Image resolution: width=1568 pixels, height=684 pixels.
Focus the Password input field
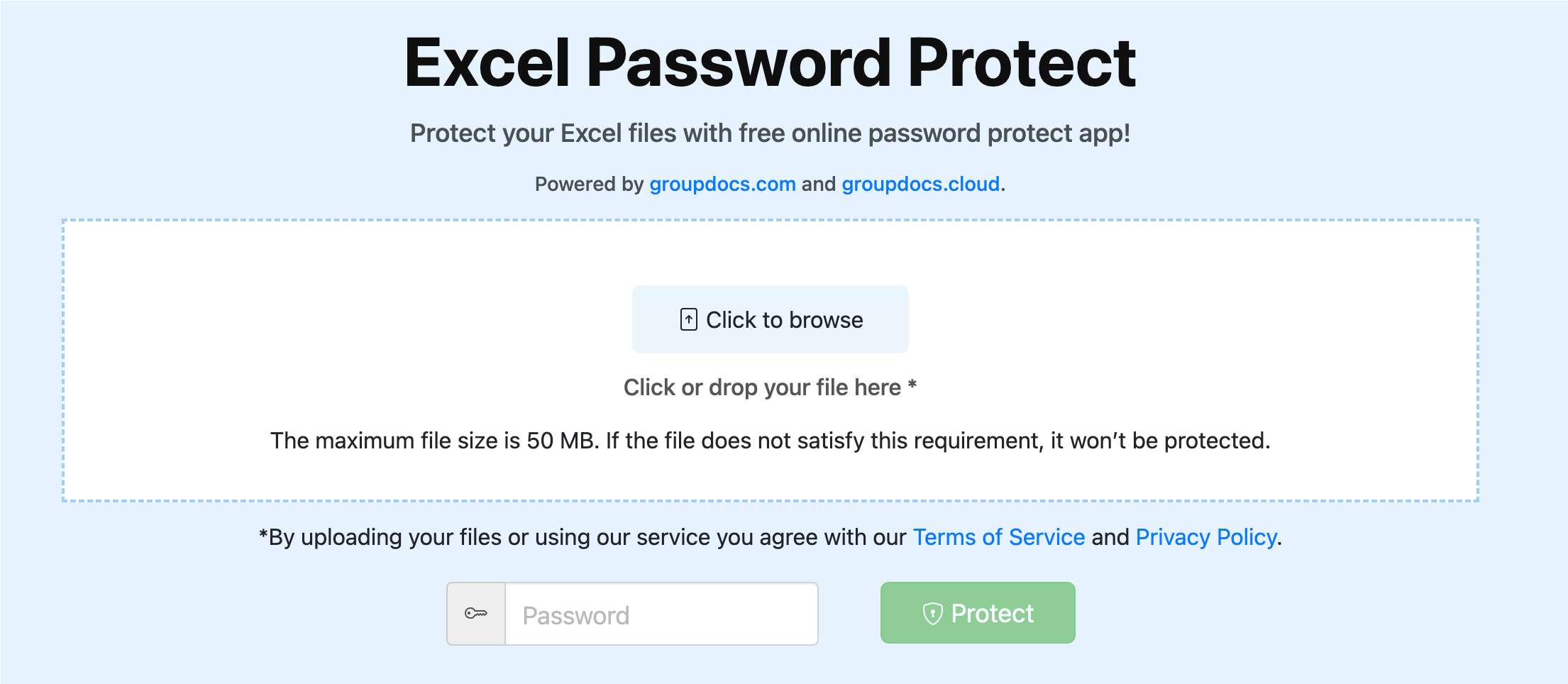pyautogui.click(x=661, y=614)
